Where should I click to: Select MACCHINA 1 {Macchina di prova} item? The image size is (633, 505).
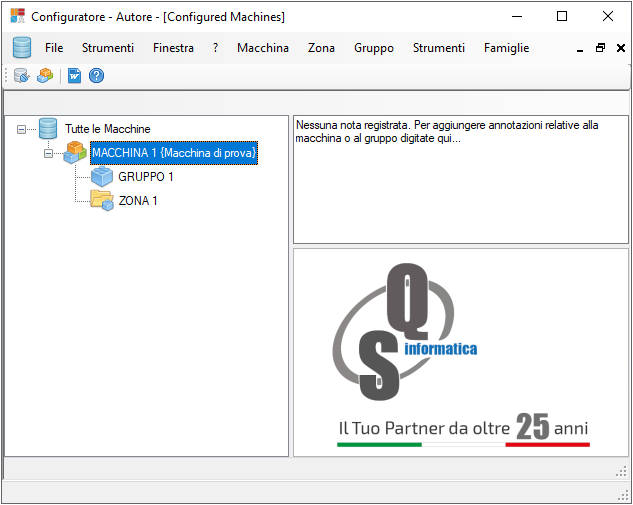[x=174, y=153]
